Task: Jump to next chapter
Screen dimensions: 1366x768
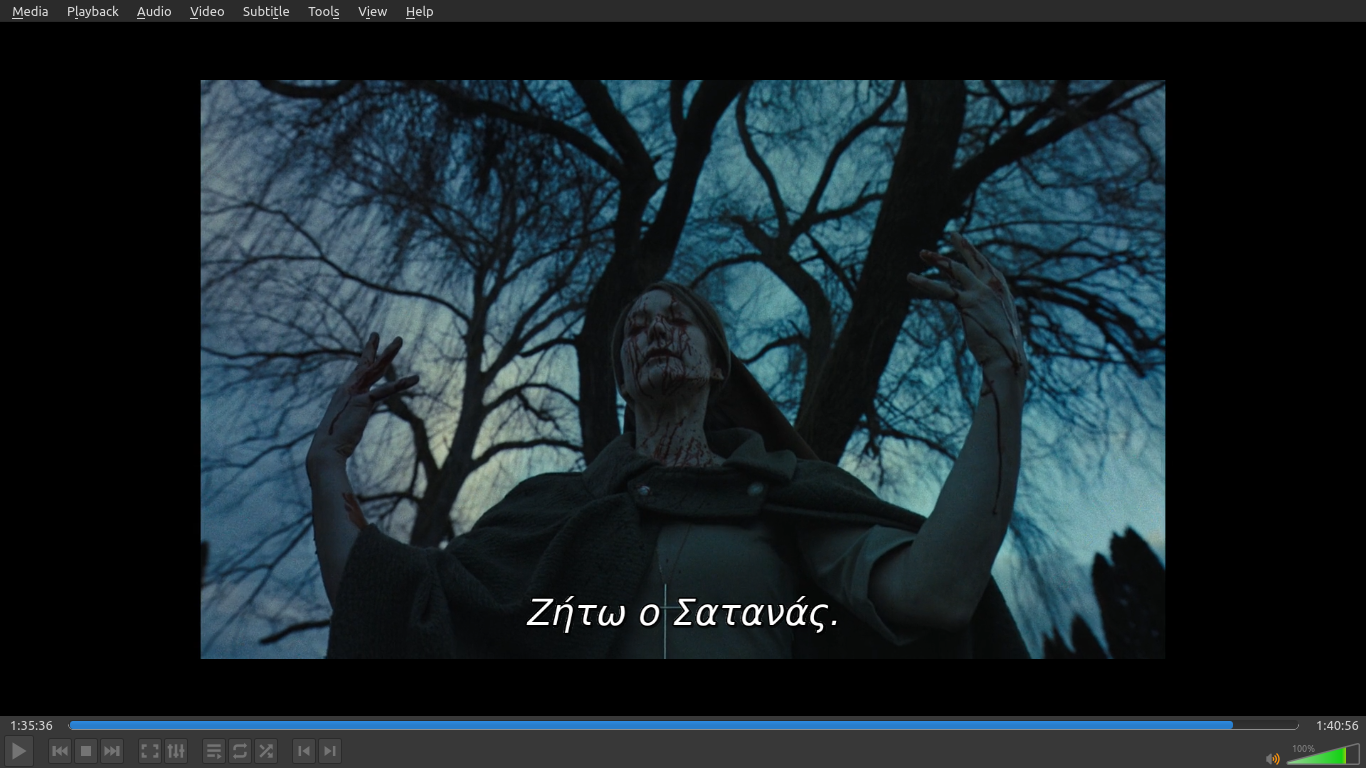Action: (x=330, y=751)
